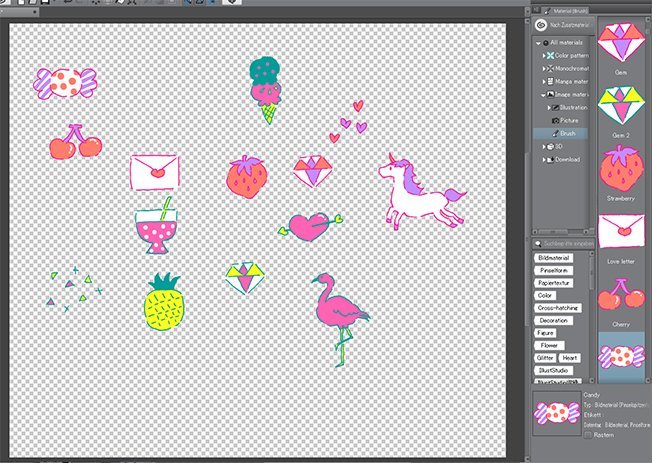This screenshot has height=463, width=652.
Task: Click the tree horizontal scrollbar right arrow
Action: click(x=586, y=232)
